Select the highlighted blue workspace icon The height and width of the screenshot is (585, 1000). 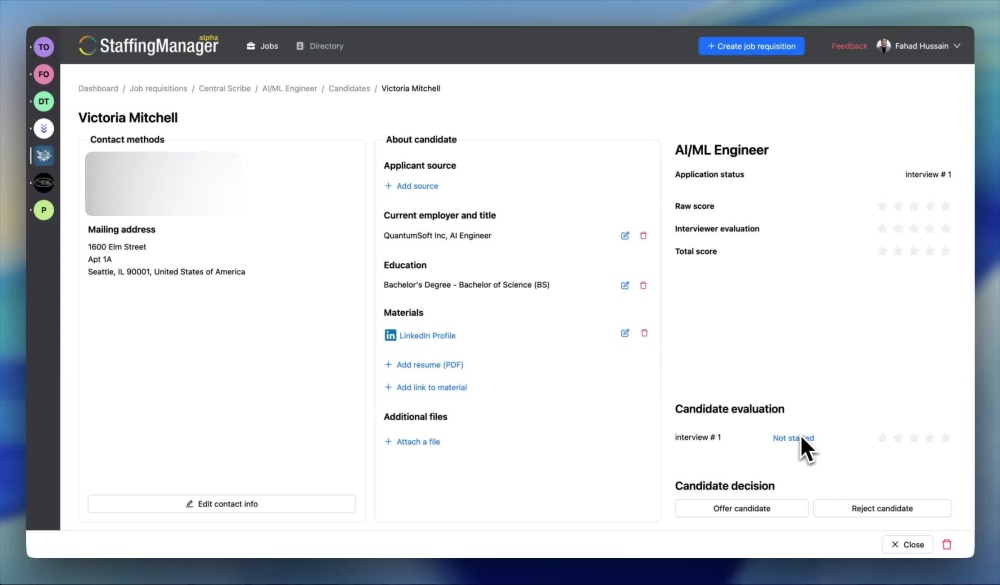(x=43, y=156)
